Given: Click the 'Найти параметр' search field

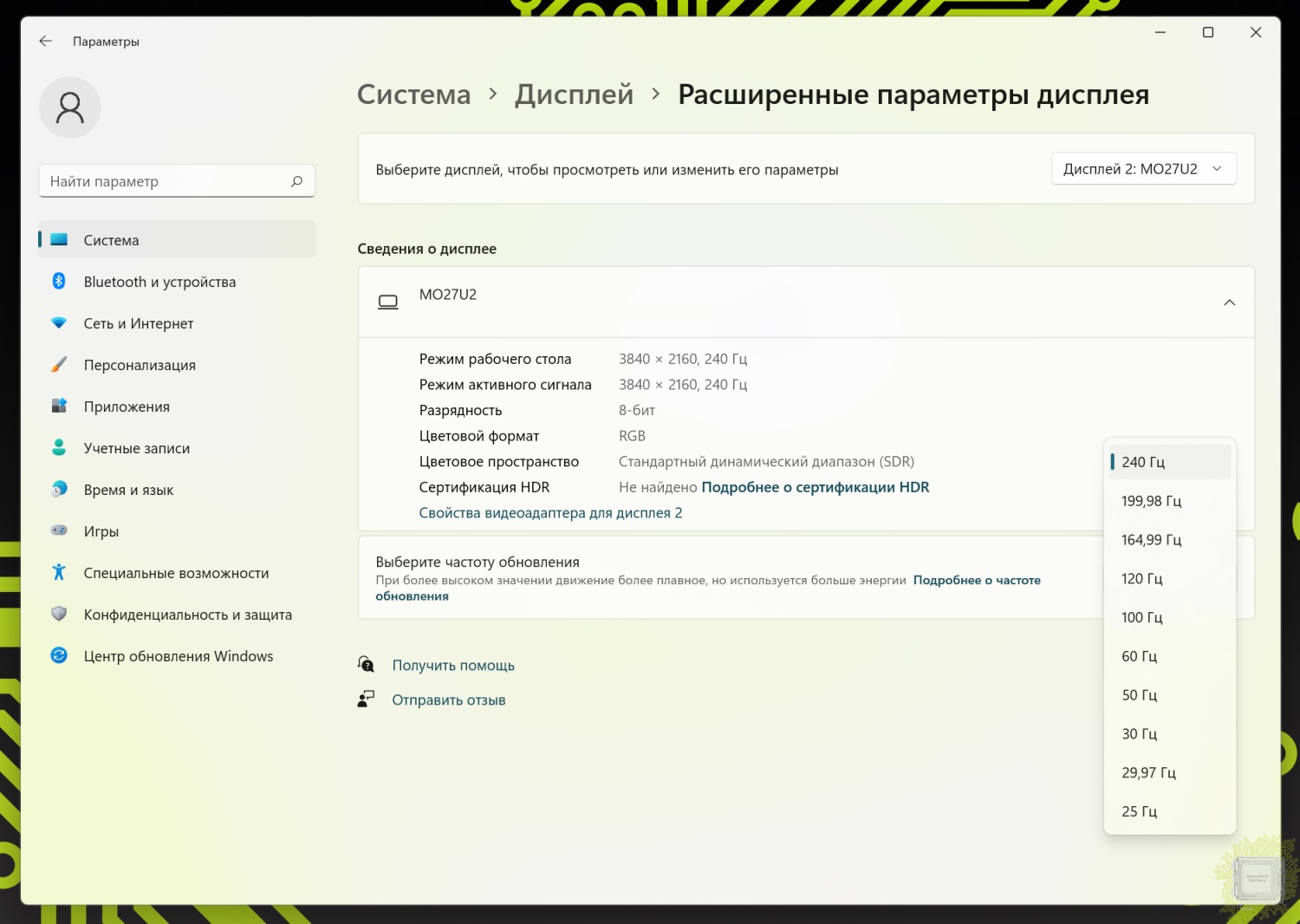Looking at the screenshot, I should tap(165, 181).
